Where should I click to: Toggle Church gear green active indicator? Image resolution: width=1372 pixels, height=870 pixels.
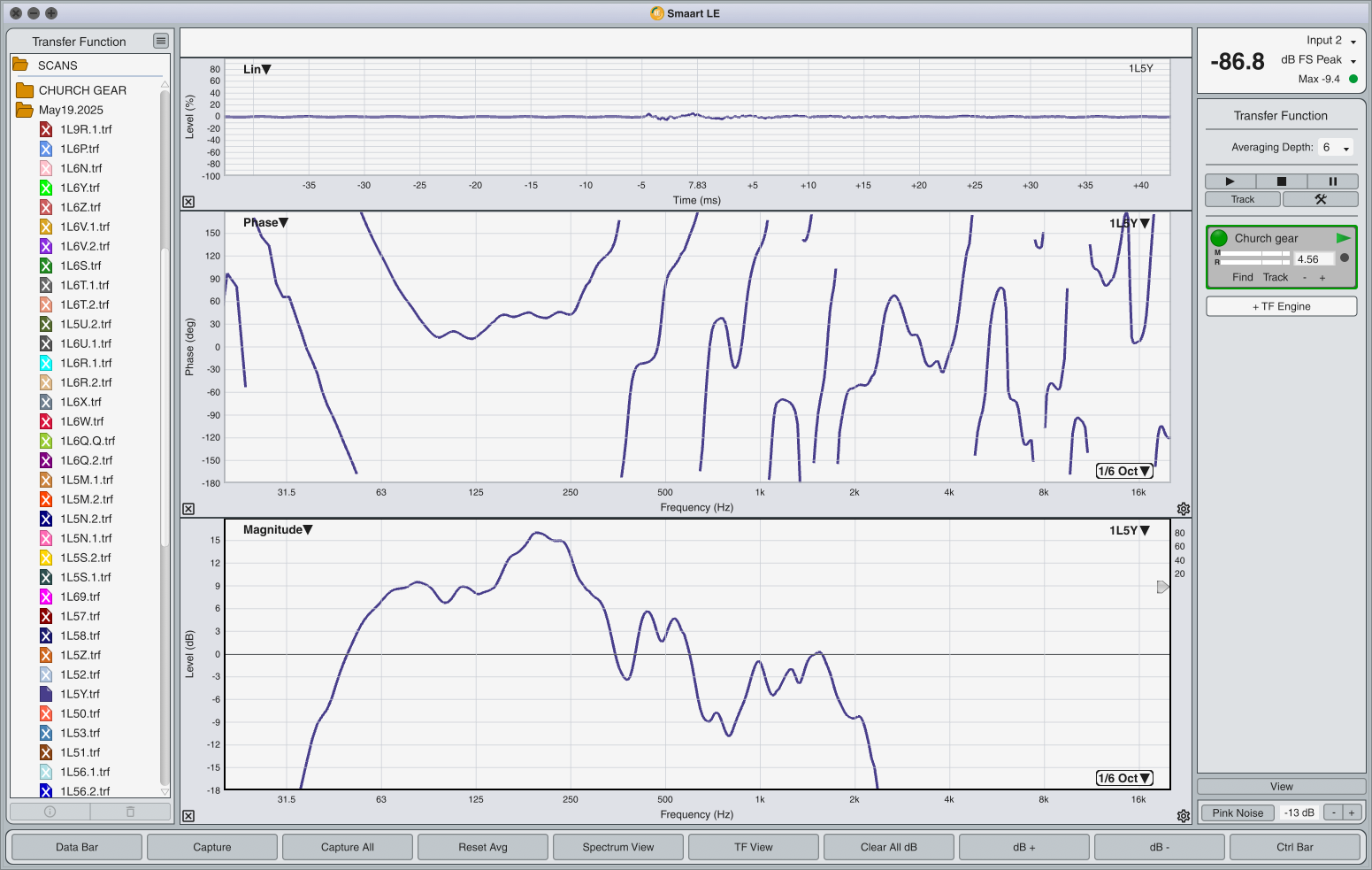pos(1219,238)
